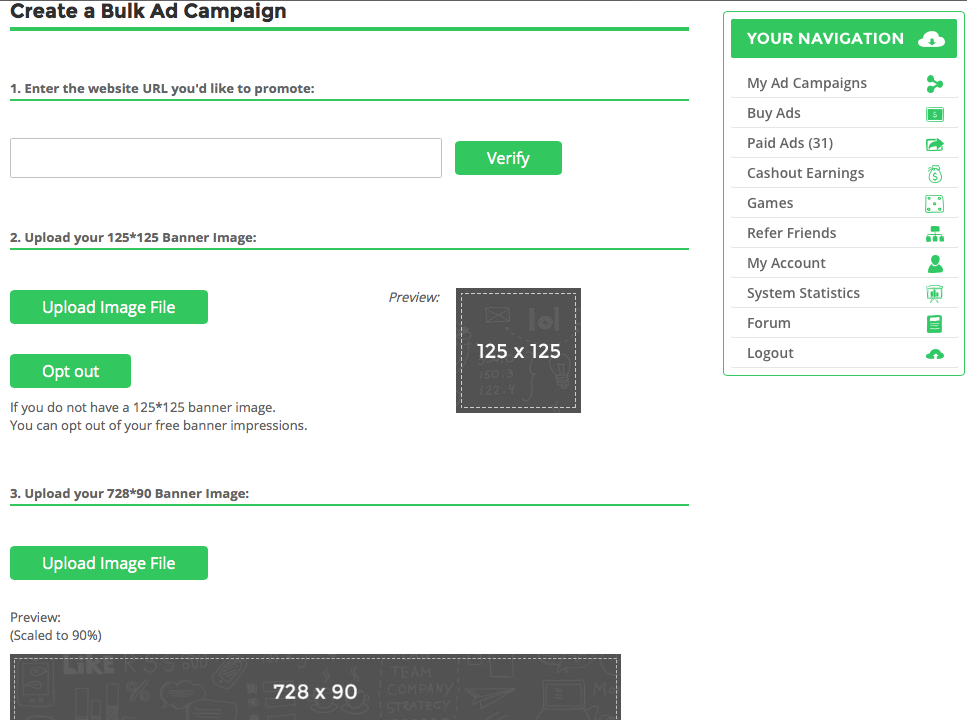
Task: Open the My Ad Campaigns menu item
Action: [806, 84]
